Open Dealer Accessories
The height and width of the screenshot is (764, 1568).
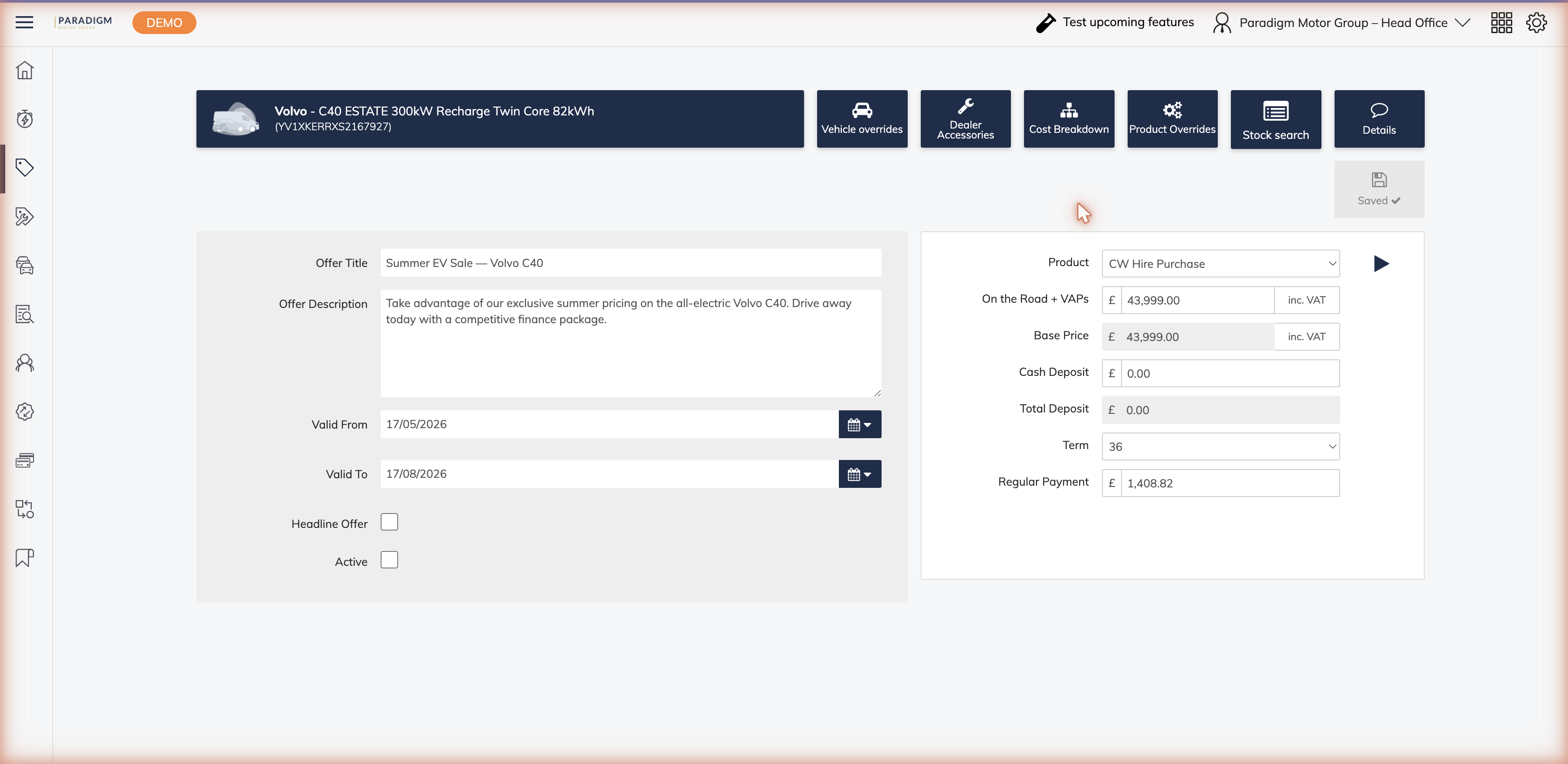point(965,119)
